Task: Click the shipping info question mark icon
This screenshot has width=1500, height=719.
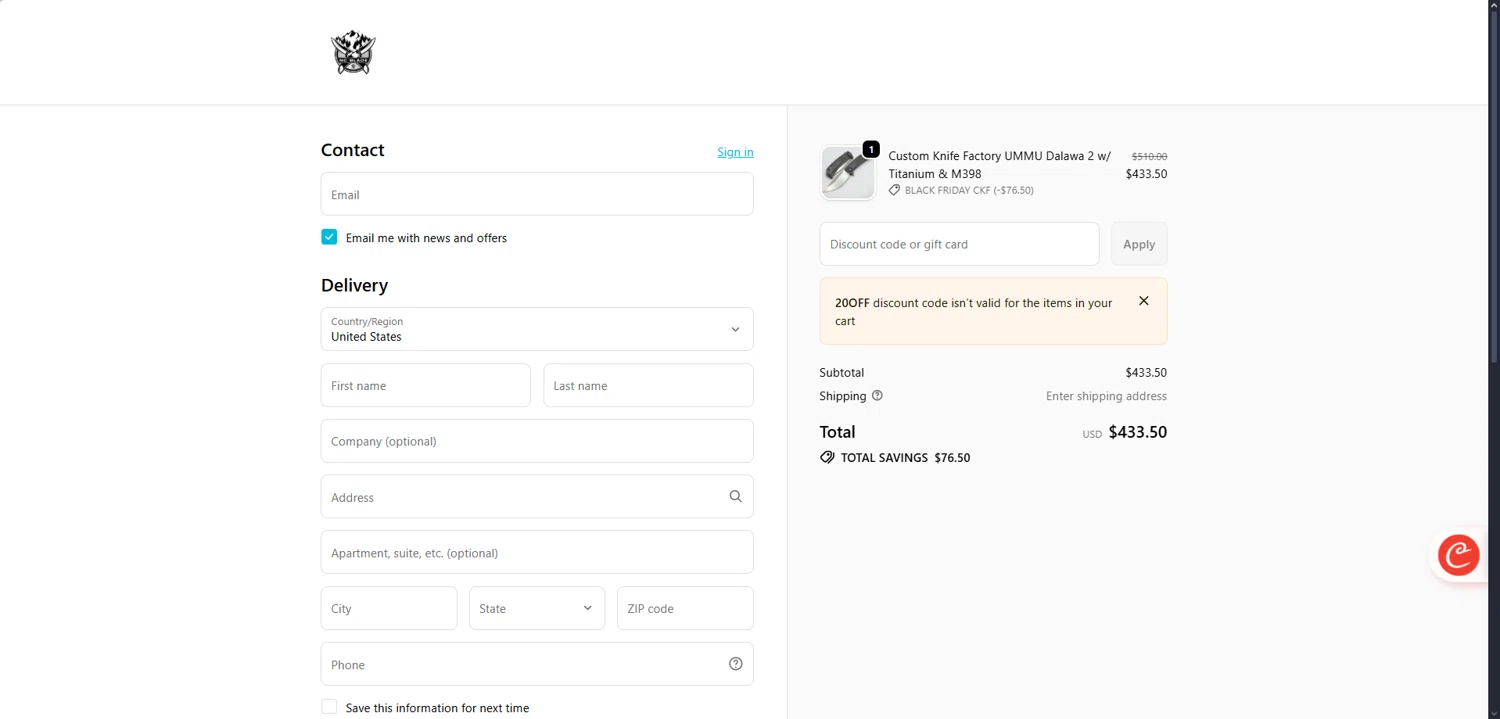Action: (x=877, y=396)
